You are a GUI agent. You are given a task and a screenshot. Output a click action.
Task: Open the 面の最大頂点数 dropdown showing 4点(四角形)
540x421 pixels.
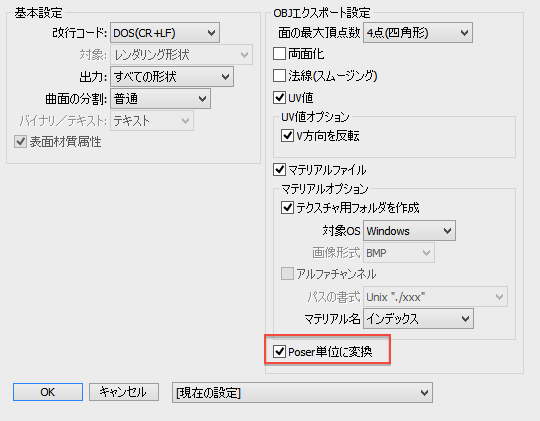[x=418, y=33]
